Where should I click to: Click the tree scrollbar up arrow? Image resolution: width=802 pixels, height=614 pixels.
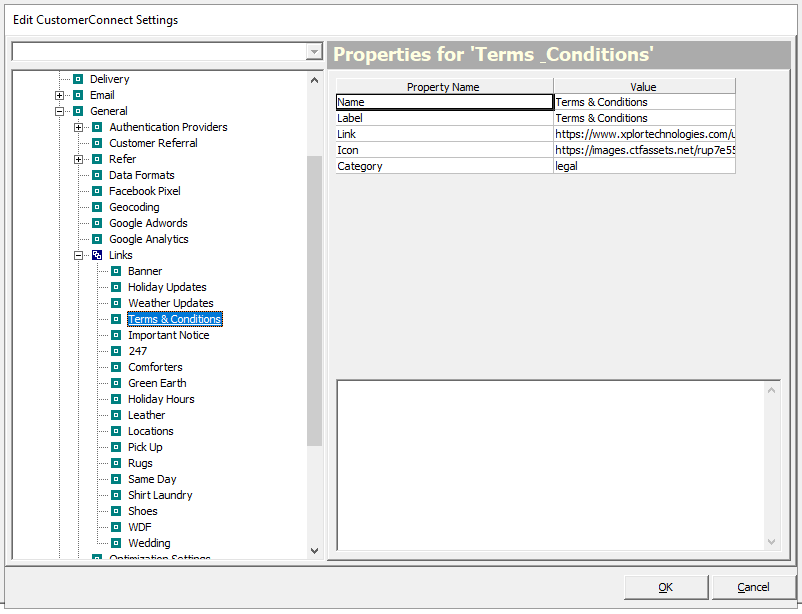pos(315,80)
